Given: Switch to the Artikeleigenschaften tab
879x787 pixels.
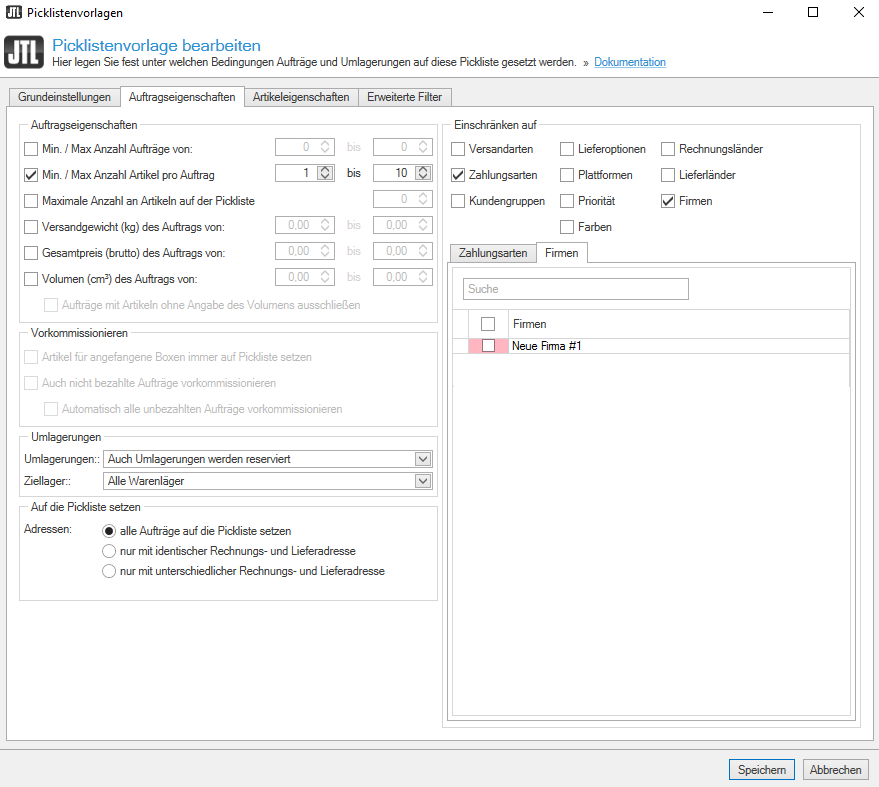Looking at the screenshot, I should click(301, 97).
